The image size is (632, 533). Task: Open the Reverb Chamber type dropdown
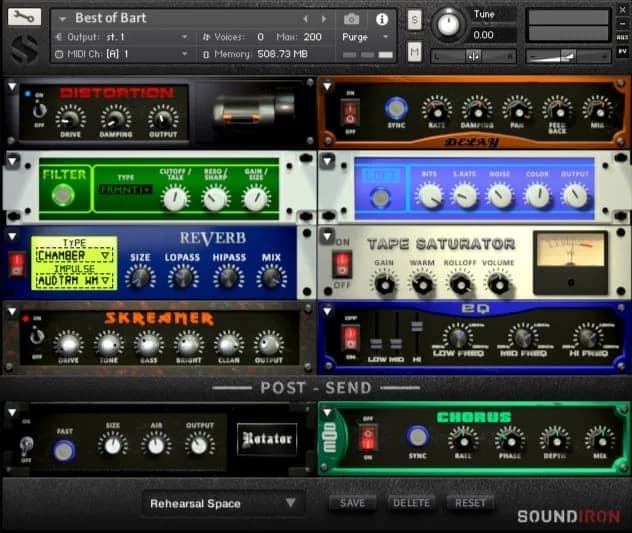pyautogui.click(x=74, y=255)
